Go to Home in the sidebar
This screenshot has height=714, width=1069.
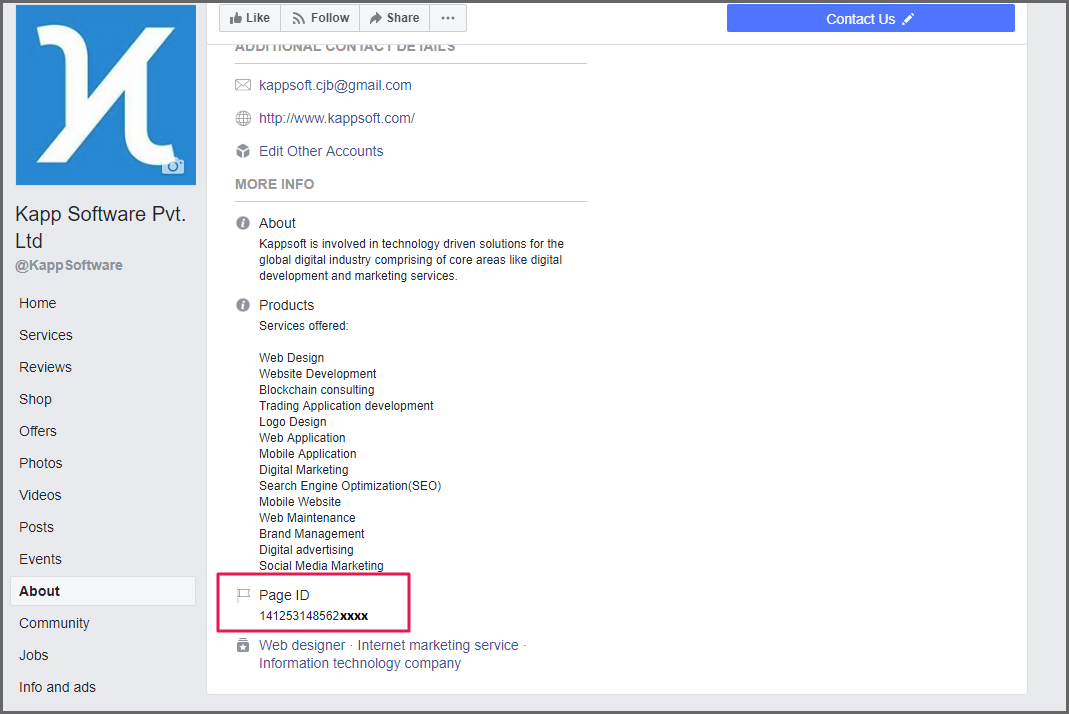37,303
